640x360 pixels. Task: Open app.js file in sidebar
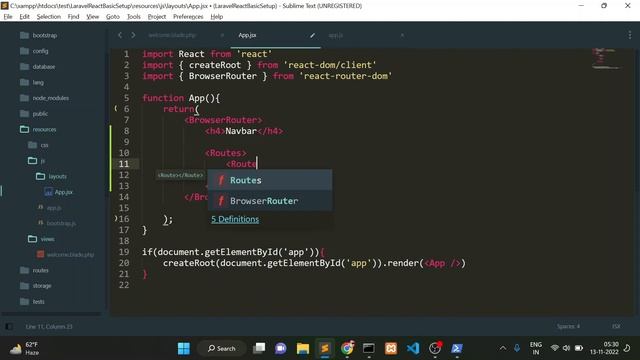click(x=50, y=208)
